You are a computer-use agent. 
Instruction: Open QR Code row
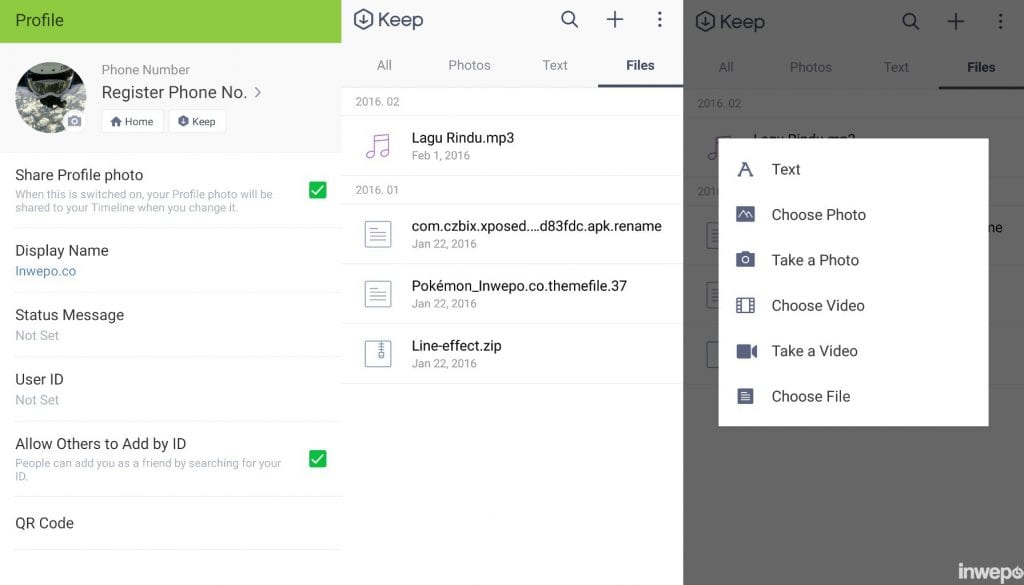170,523
